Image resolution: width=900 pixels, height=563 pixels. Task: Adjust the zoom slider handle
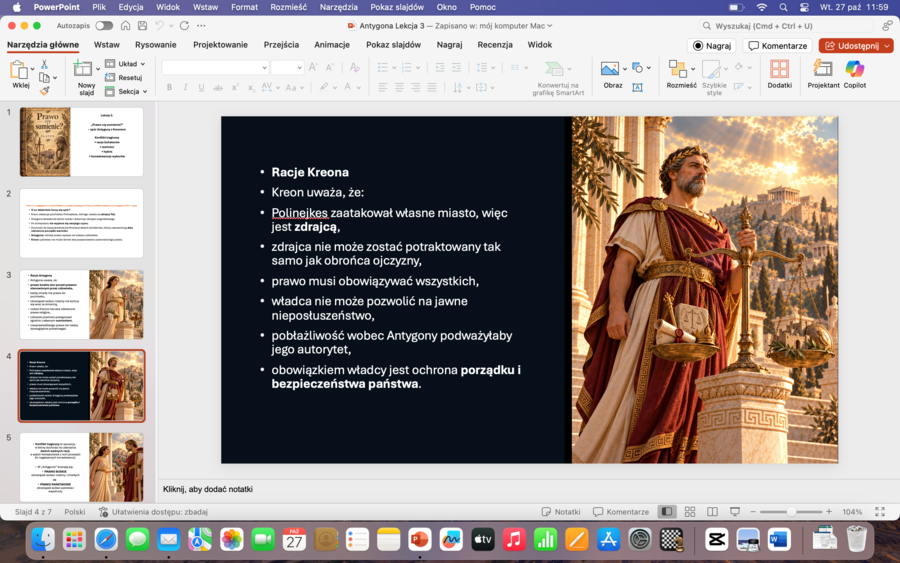click(x=791, y=511)
